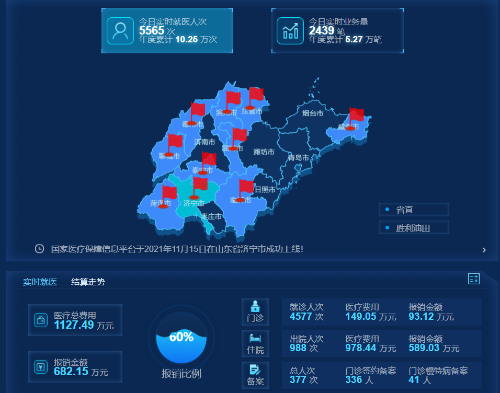
Task: Click the 青岛市 map label
Action: pyautogui.click(x=298, y=157)
